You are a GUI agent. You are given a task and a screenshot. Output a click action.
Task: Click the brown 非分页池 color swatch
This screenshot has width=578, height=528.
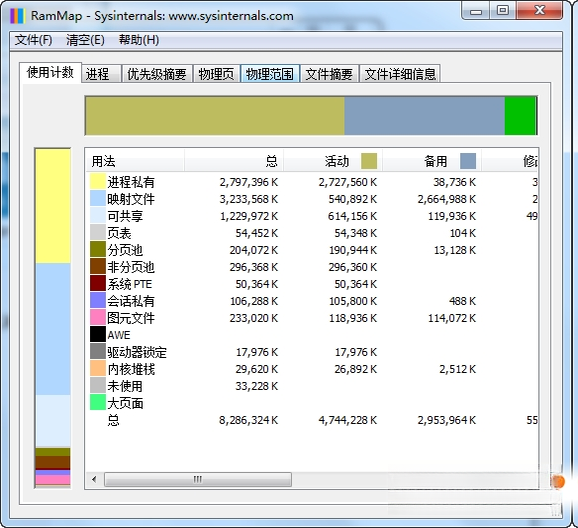[x=98, y=267]
